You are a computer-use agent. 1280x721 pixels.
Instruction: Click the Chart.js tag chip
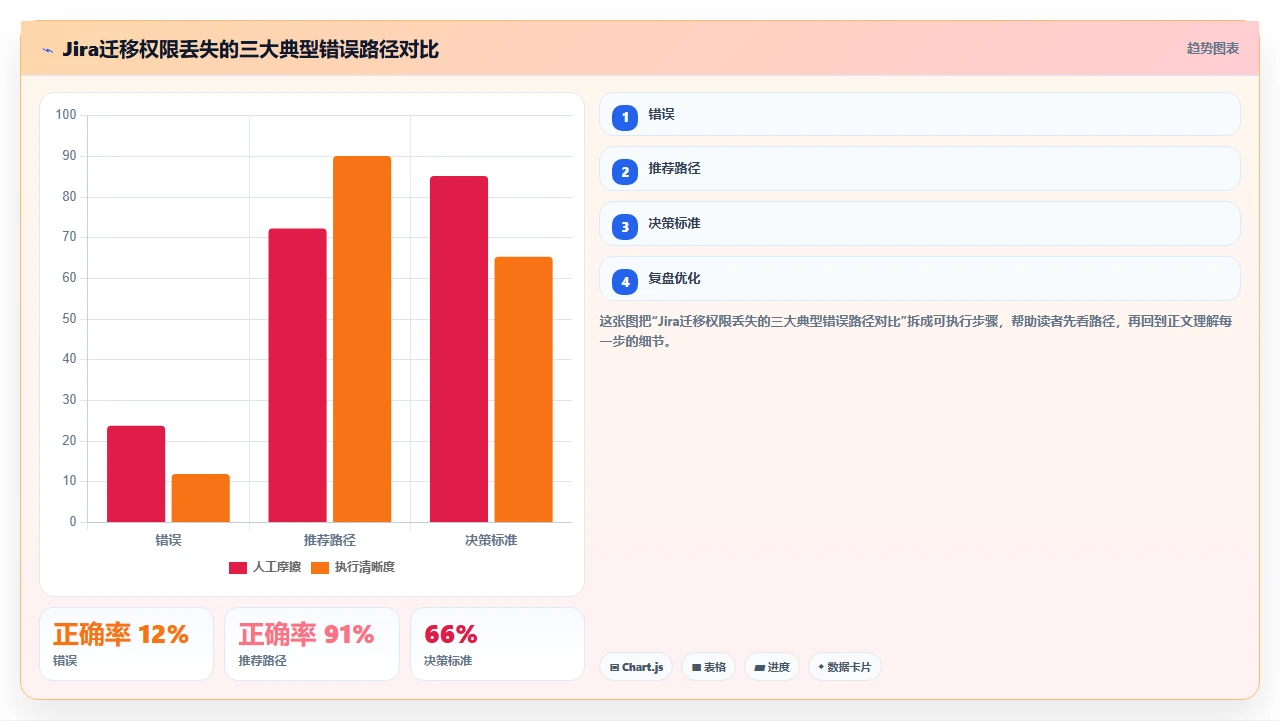(x=636, y=667)
